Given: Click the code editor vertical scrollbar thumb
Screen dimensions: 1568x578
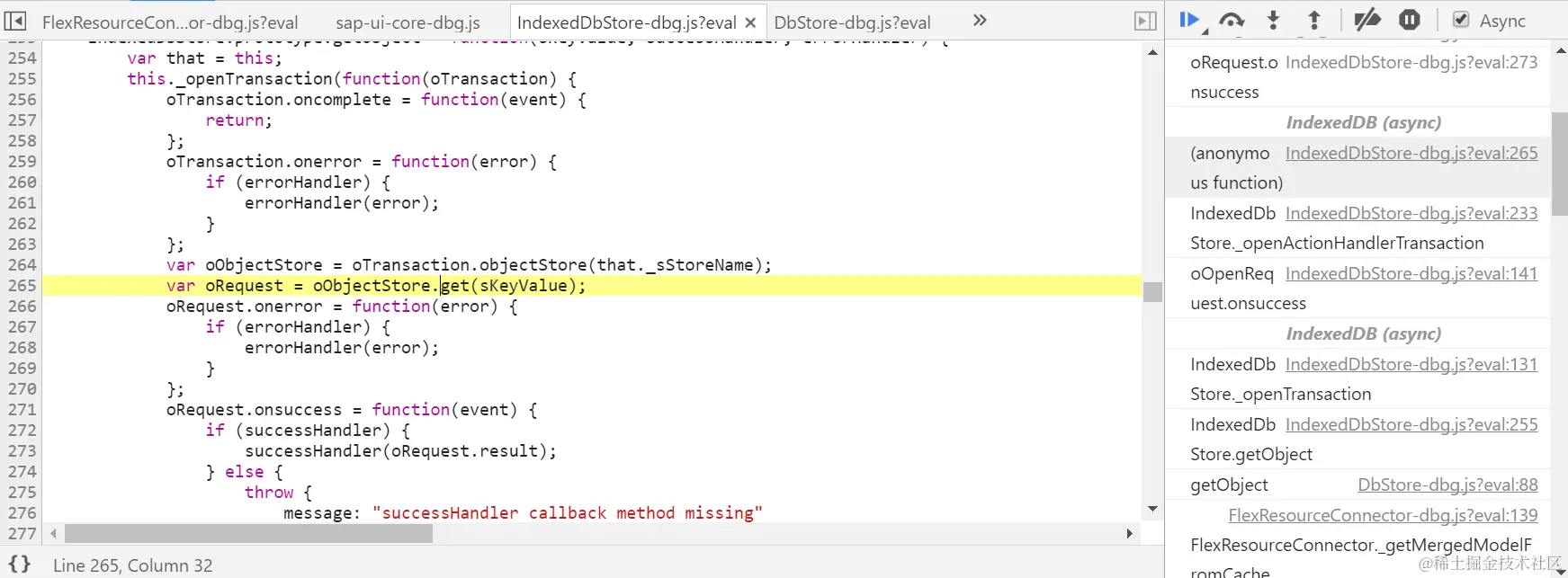Looking at the screenshot, I should (x=1152, y=291).
